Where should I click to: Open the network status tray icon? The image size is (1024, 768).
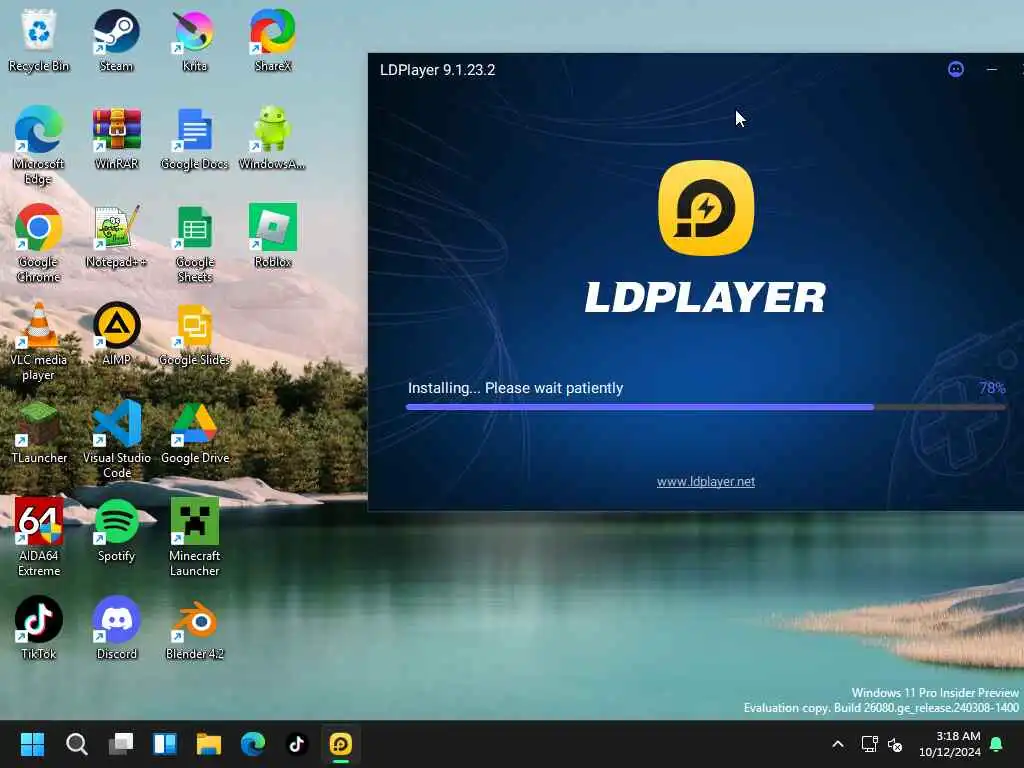pyautogui.click(x=869, y=744)
